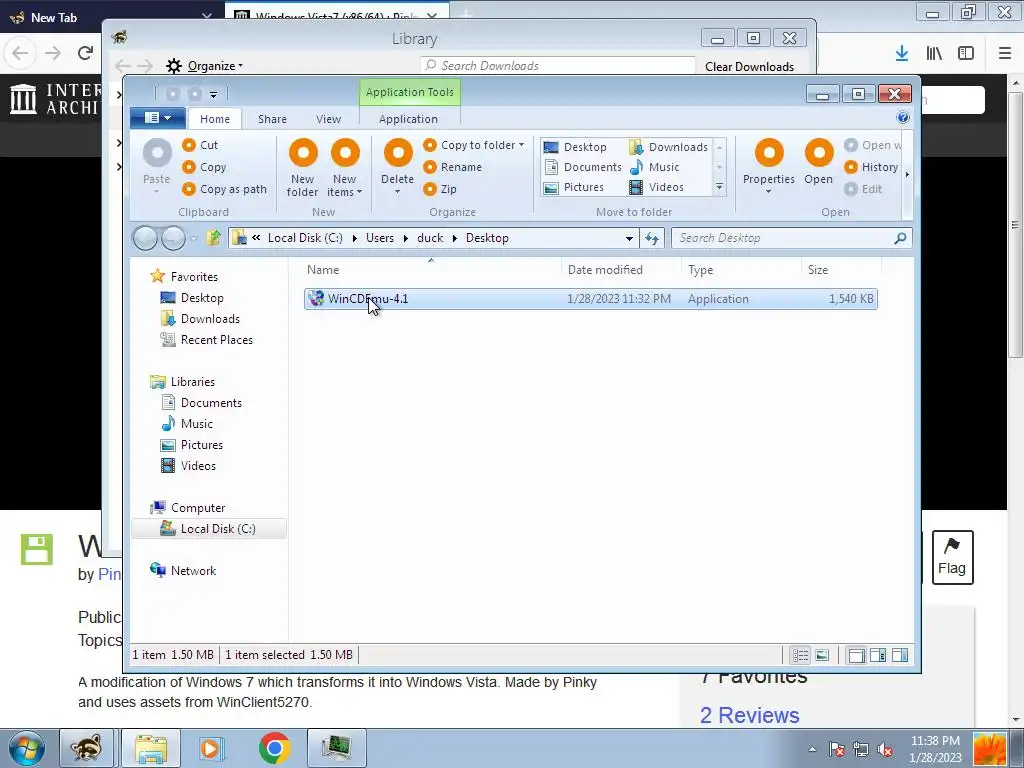Screen dimensions: 1024x768
Task: Click the Delete button in ribbon
Action: 398,168
